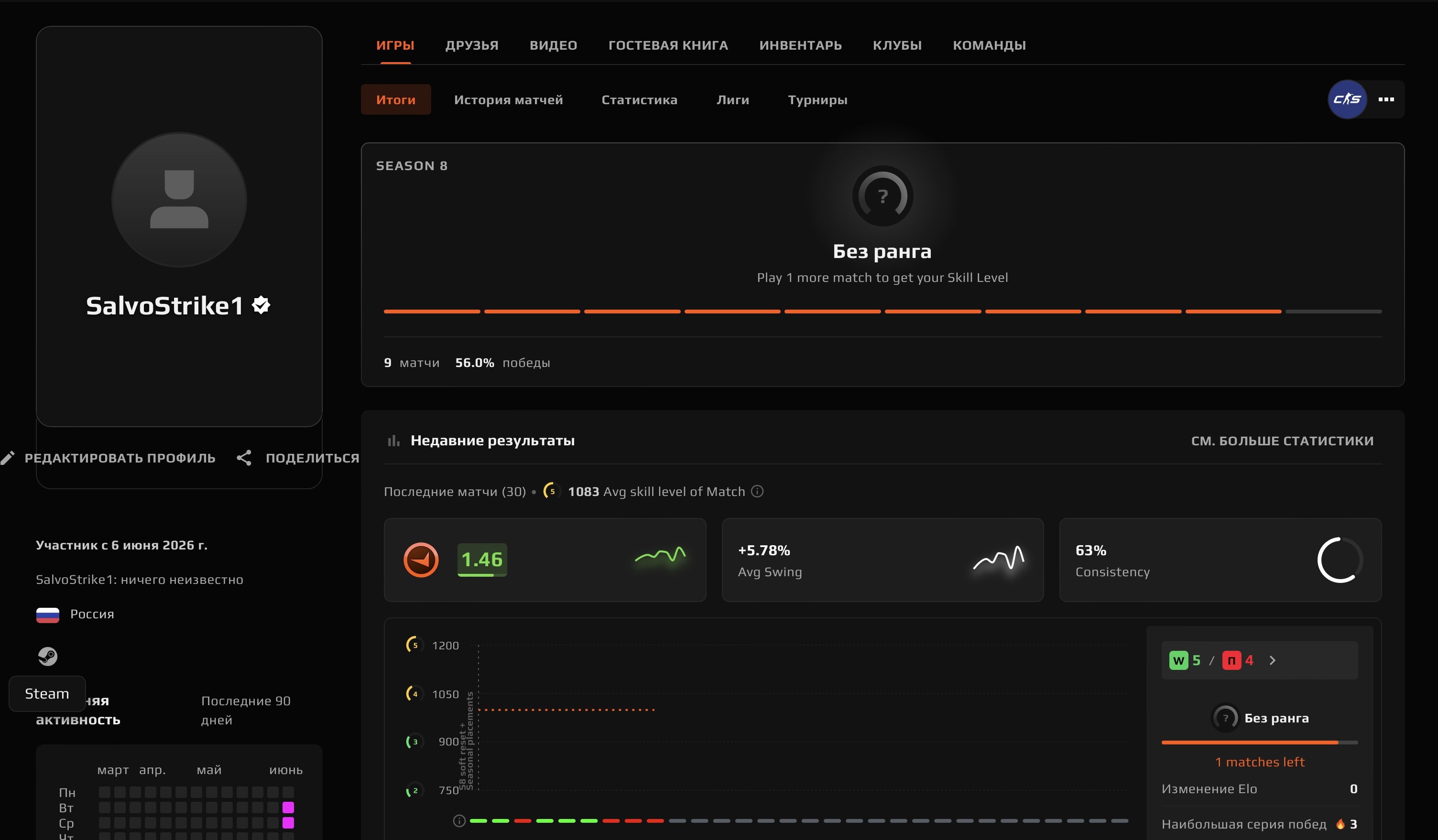Click the Russia flag icon
This screenshot has width=1438, height=840.
47,615
